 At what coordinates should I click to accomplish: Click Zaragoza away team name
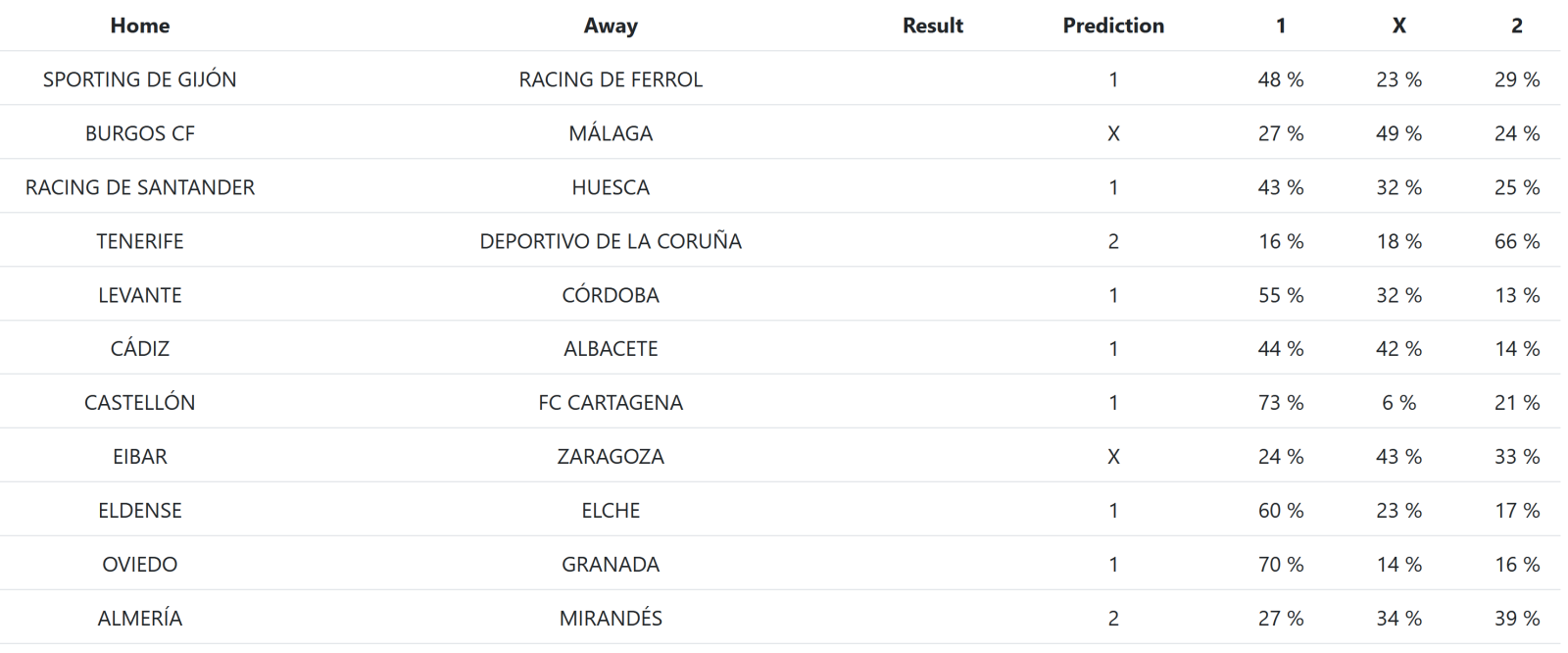(x=611, y=457)
